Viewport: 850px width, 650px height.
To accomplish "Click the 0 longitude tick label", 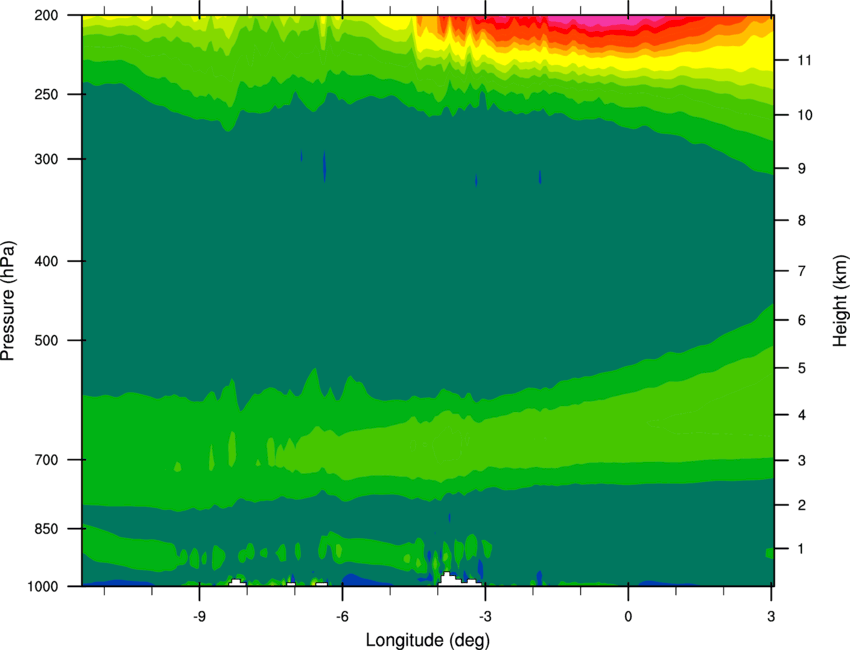I will (628, 616).
